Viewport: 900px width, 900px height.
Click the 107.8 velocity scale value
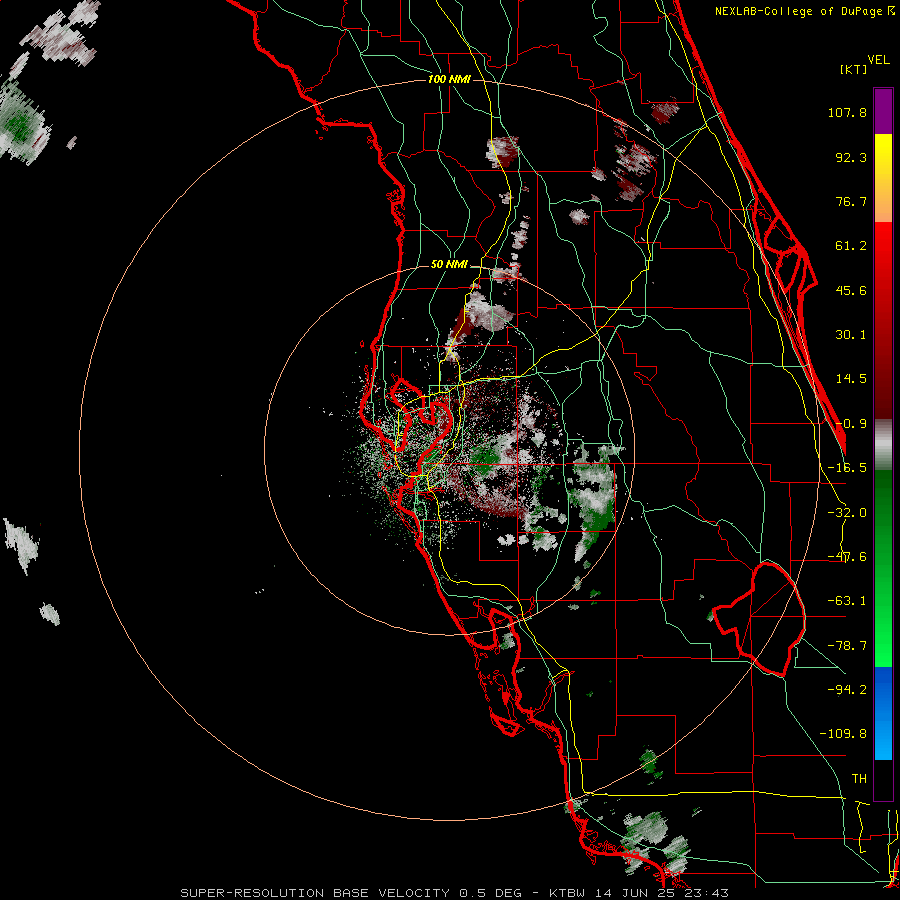[847, 112]
